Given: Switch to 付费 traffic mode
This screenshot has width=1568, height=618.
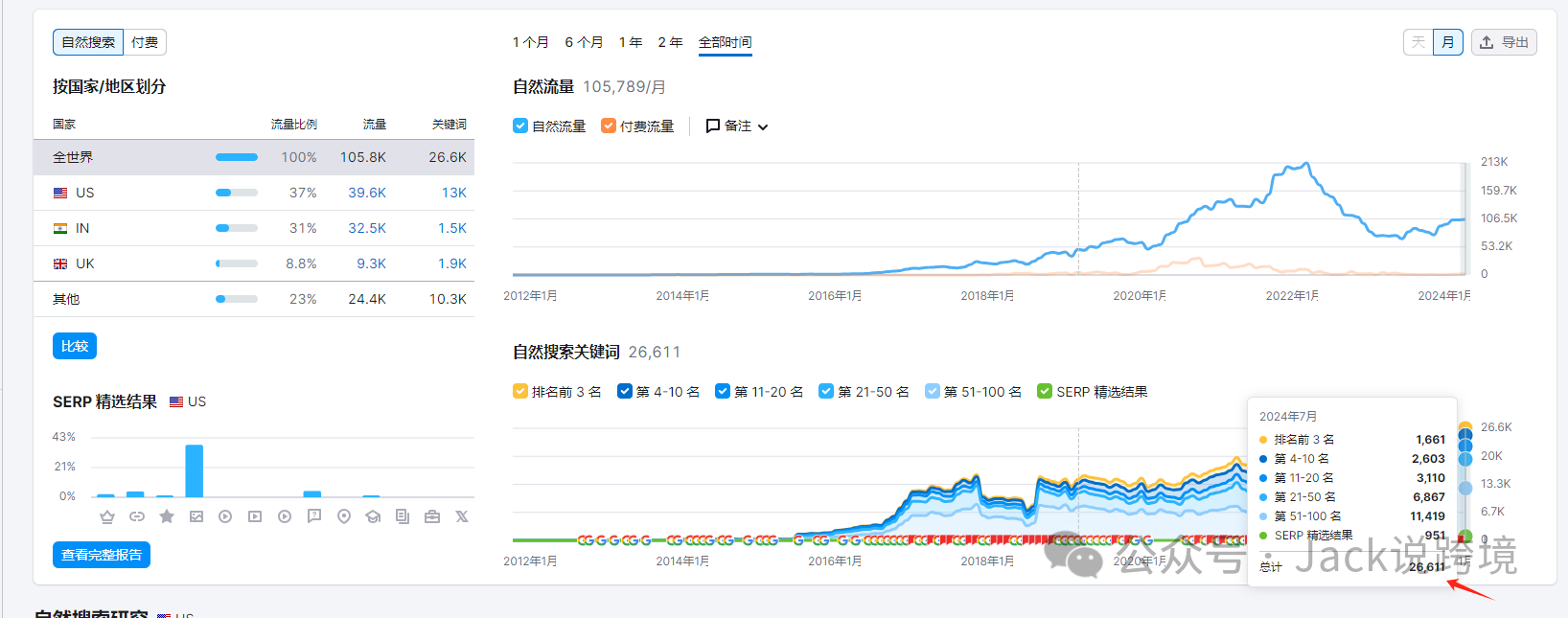Looking at the screenshot, I should coord(145,42).
